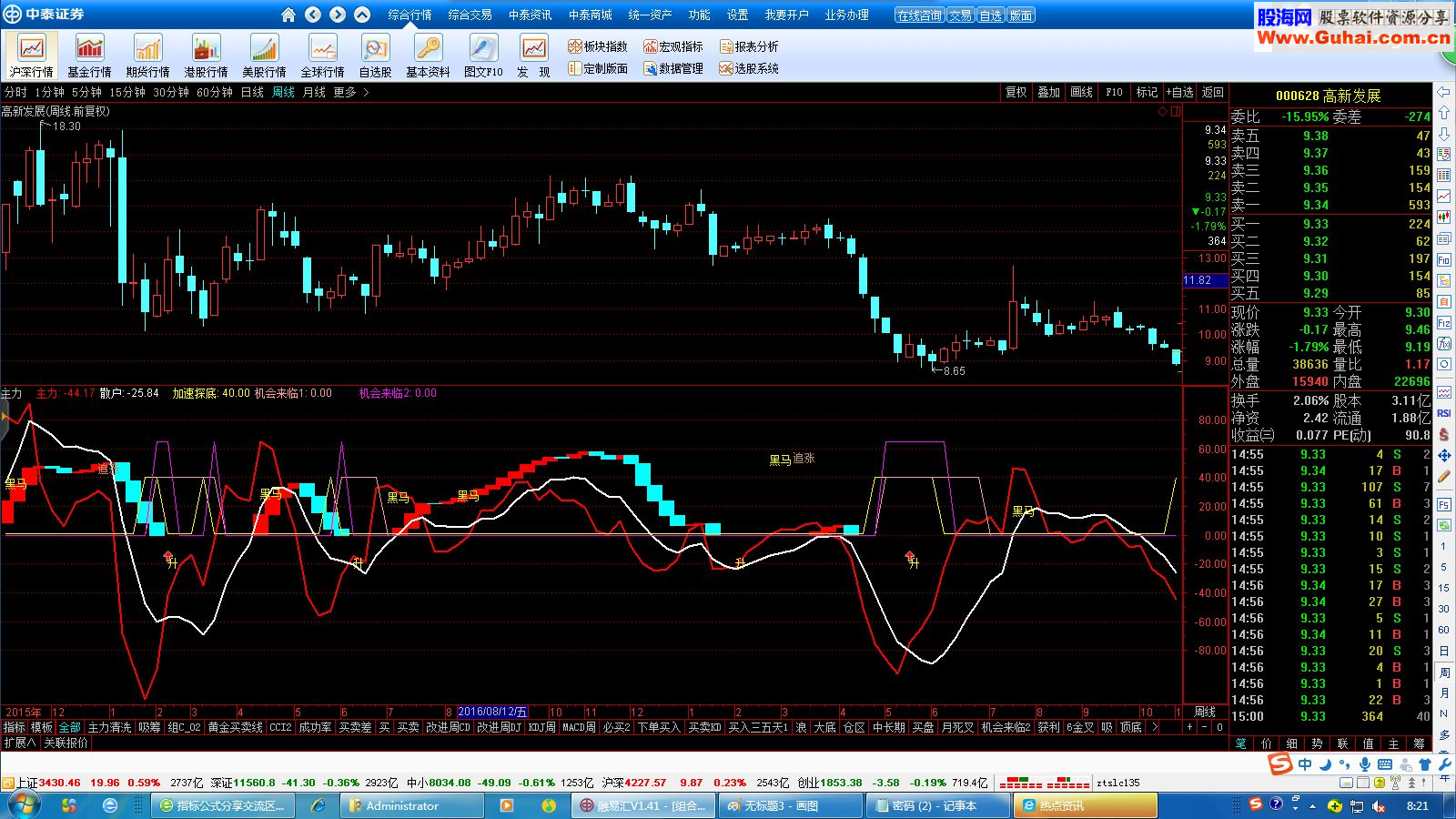Image resolution: width=1456 pixels, height=819 pixels.
Task: Open 期货行情 futures quotes
Action: [147, 56]
